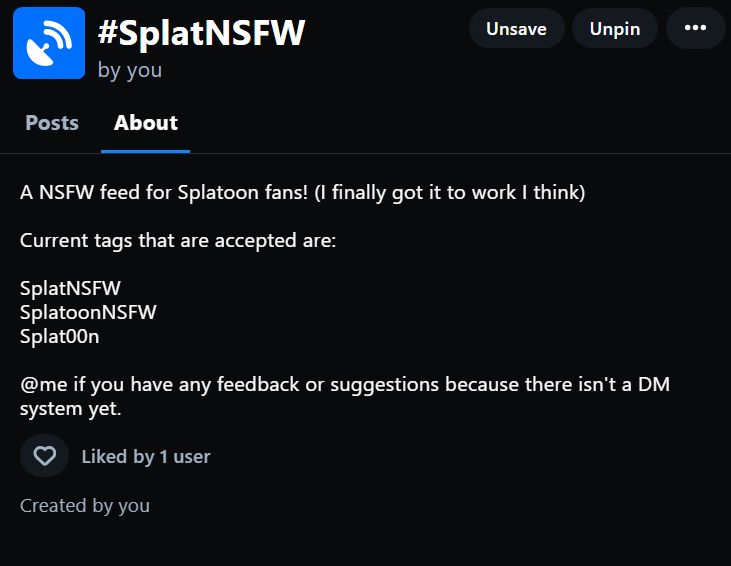Click the 'Current tags that are accepted are:' line
The image size is (731, 566).
coord(178,241)
